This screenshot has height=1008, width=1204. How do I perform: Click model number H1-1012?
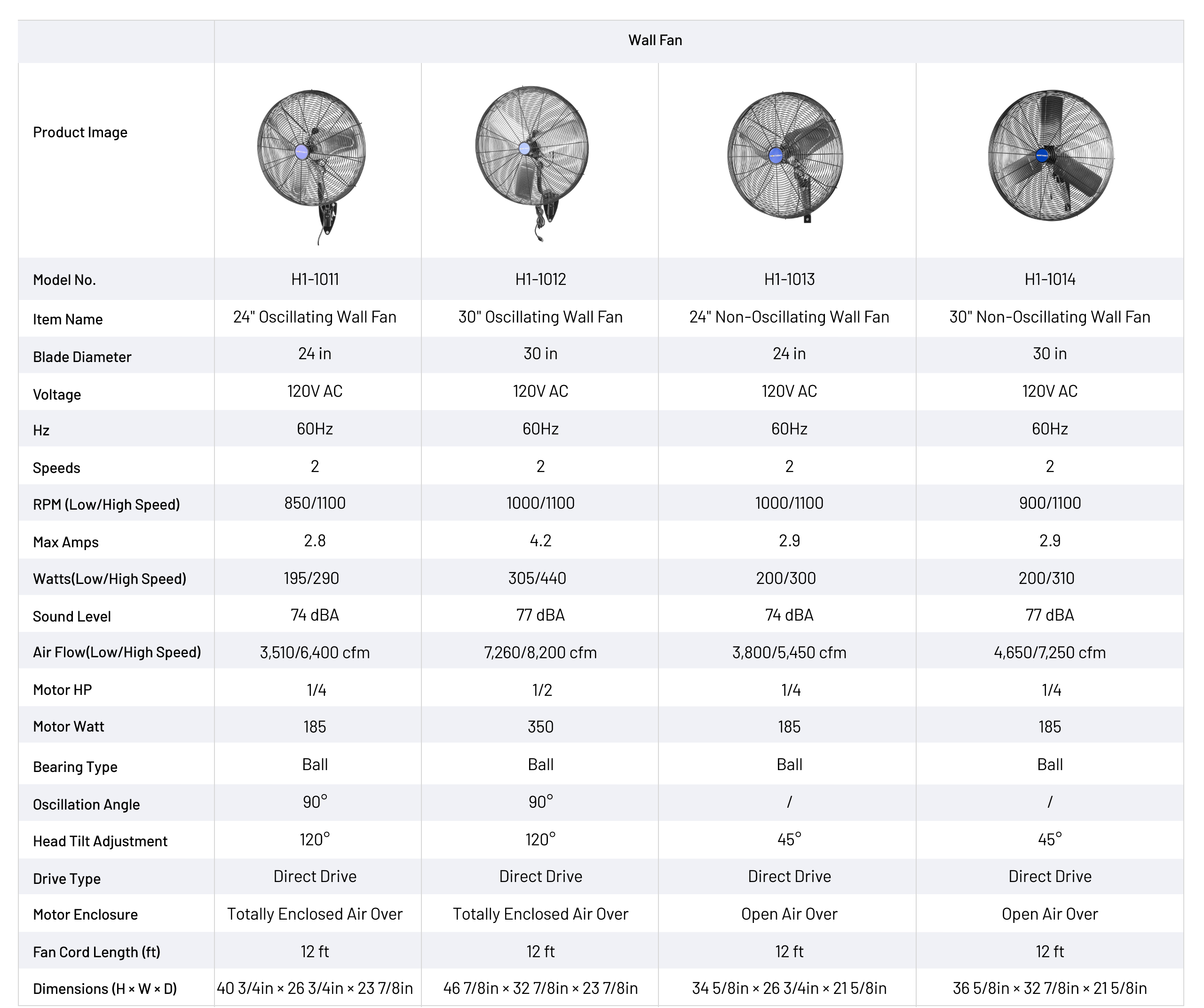[540, 279]
